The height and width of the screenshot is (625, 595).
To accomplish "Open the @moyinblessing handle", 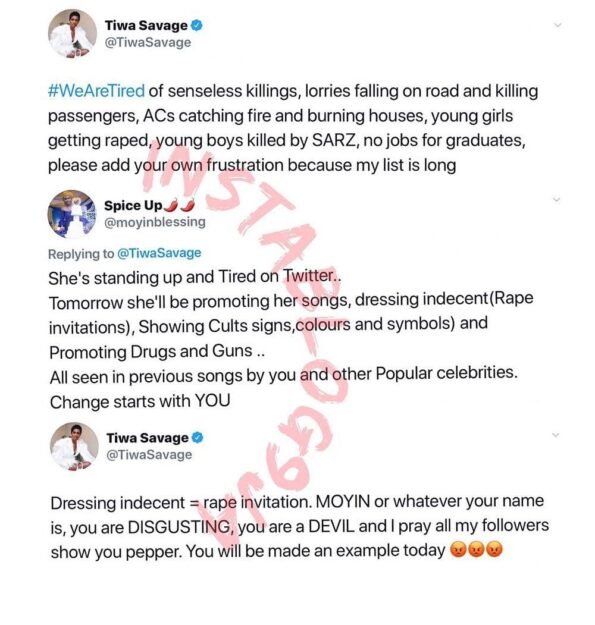I will click(x=155, y=222).
